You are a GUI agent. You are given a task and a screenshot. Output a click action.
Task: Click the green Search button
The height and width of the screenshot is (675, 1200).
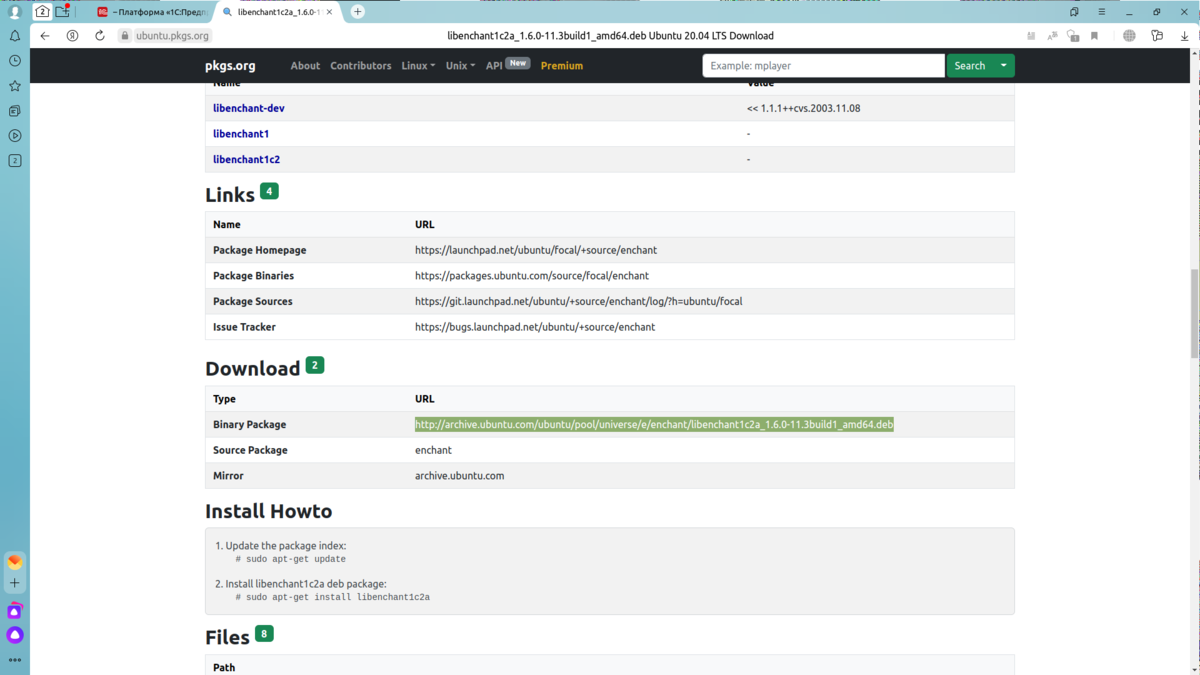coord(969,66)
